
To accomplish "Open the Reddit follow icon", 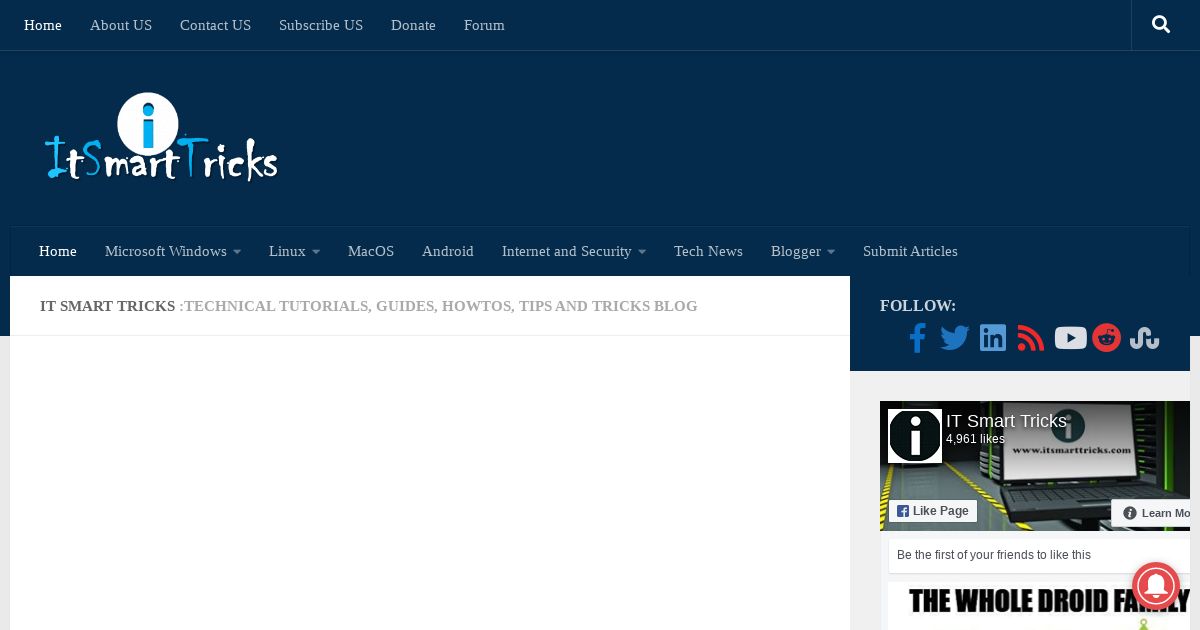I will point(1107,338).
